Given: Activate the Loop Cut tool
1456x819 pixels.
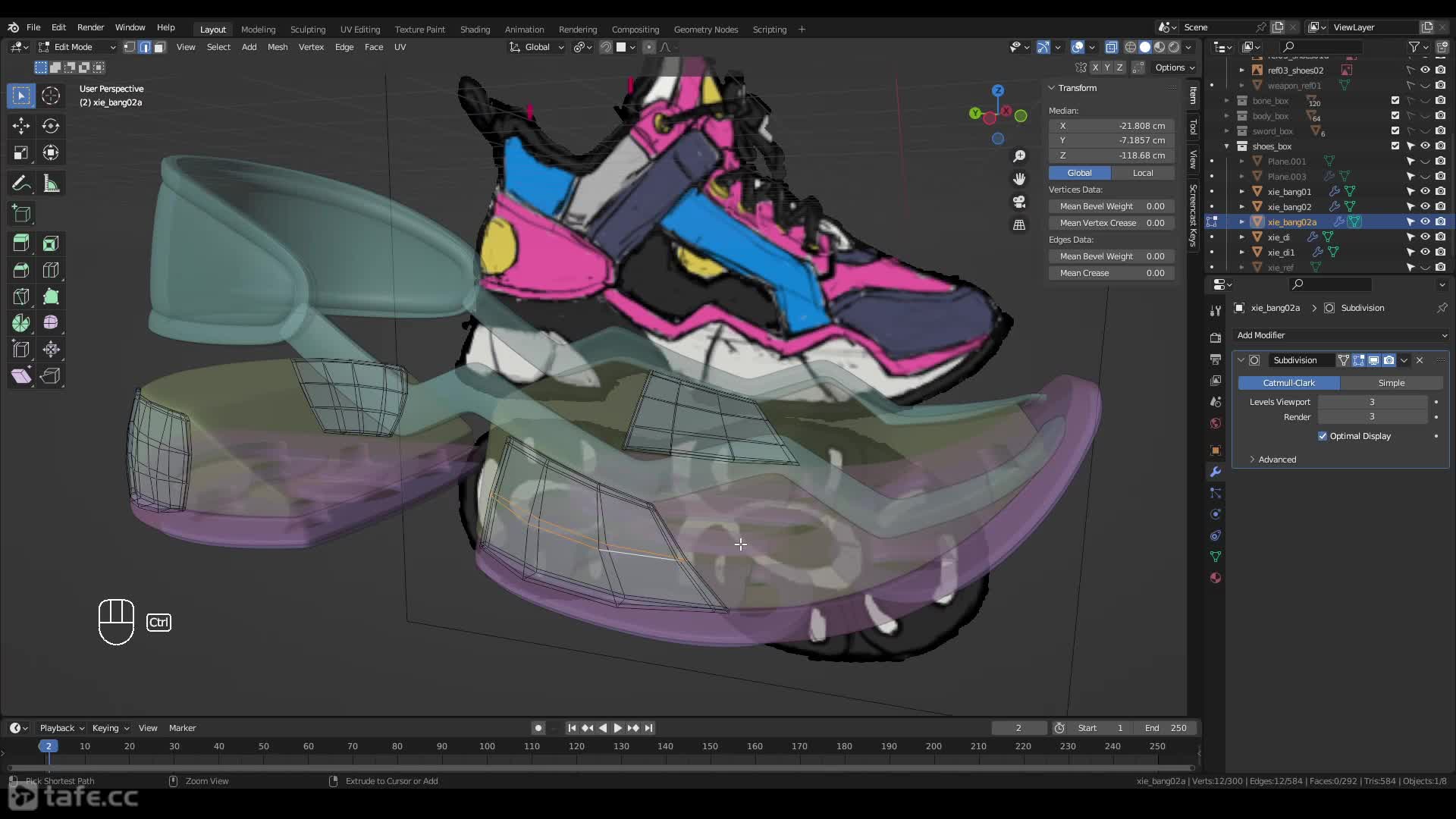Looking at the screenshot, I should pyautogui.click(x=51, y=270).
